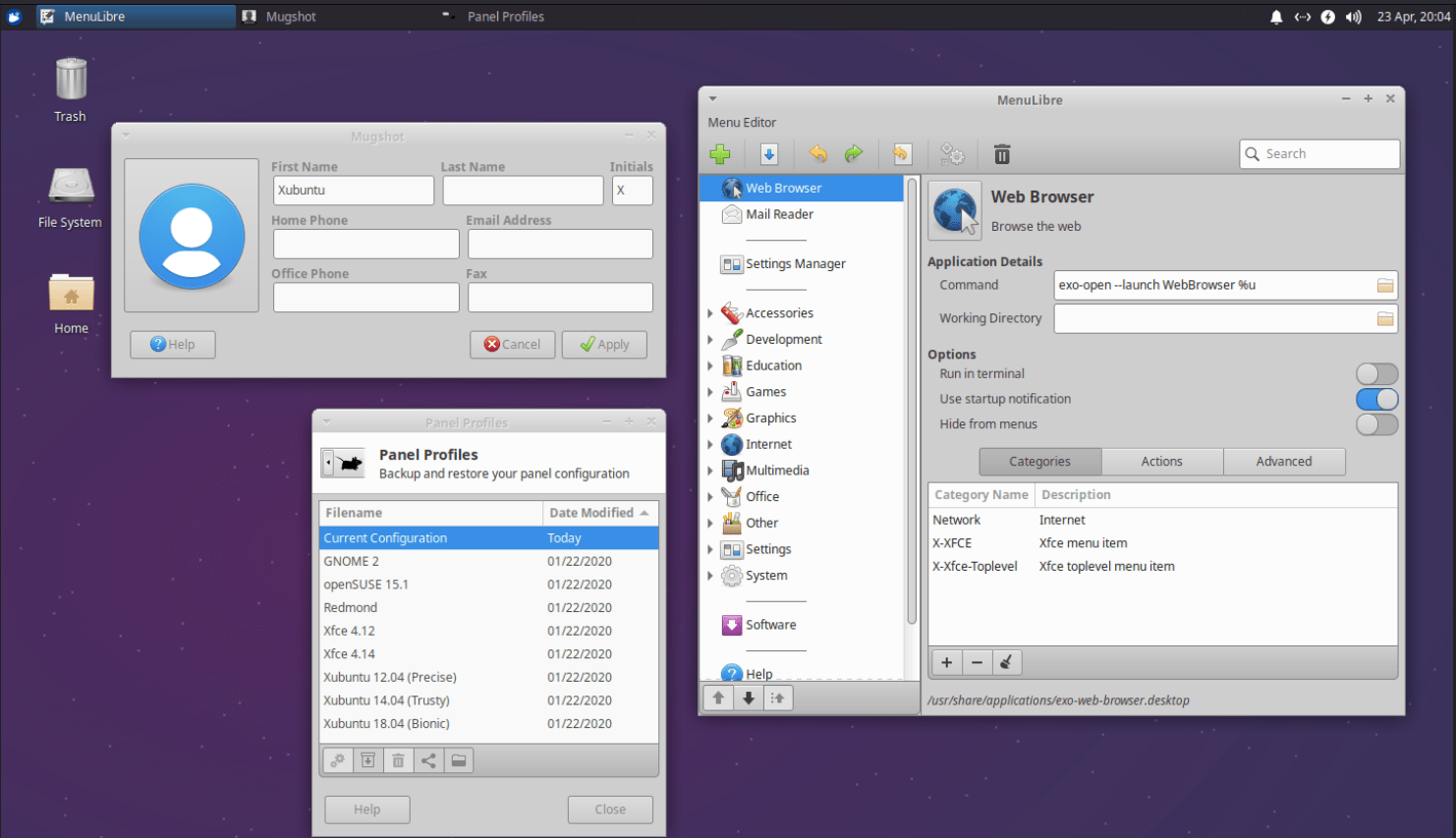Expand the System category
Viewport: 1456px width, 838px height.
coord(710,576)
